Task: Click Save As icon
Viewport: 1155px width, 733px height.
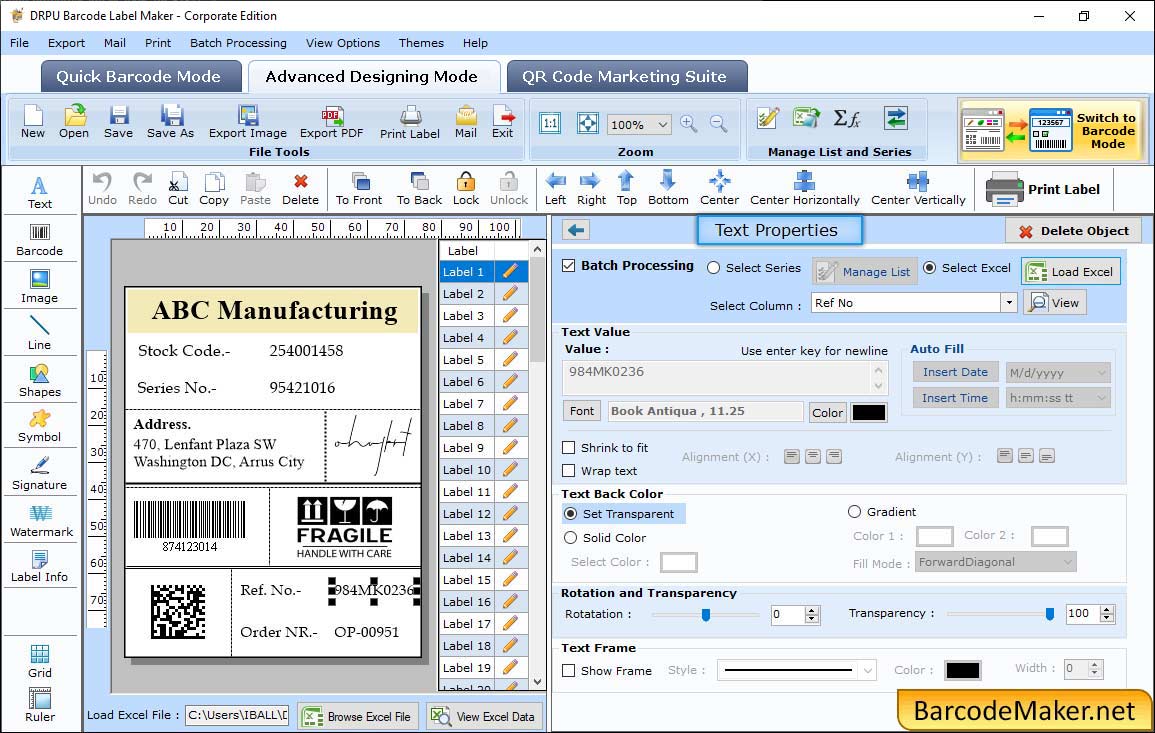Action: click(170, 122)
